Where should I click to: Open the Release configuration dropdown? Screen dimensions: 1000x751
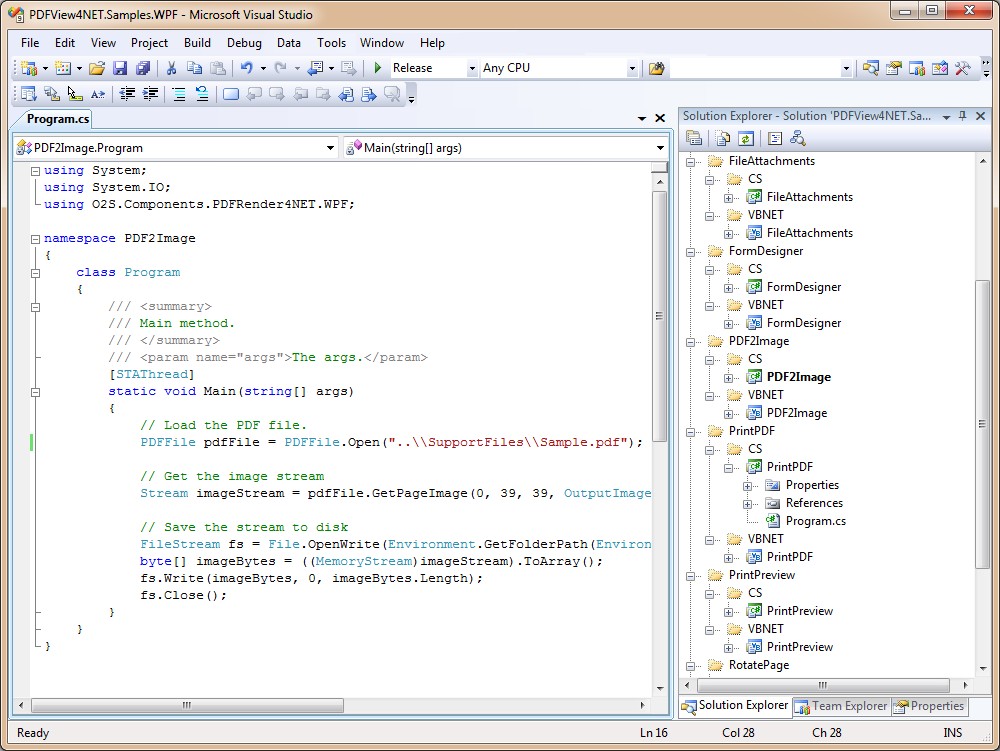471,68
